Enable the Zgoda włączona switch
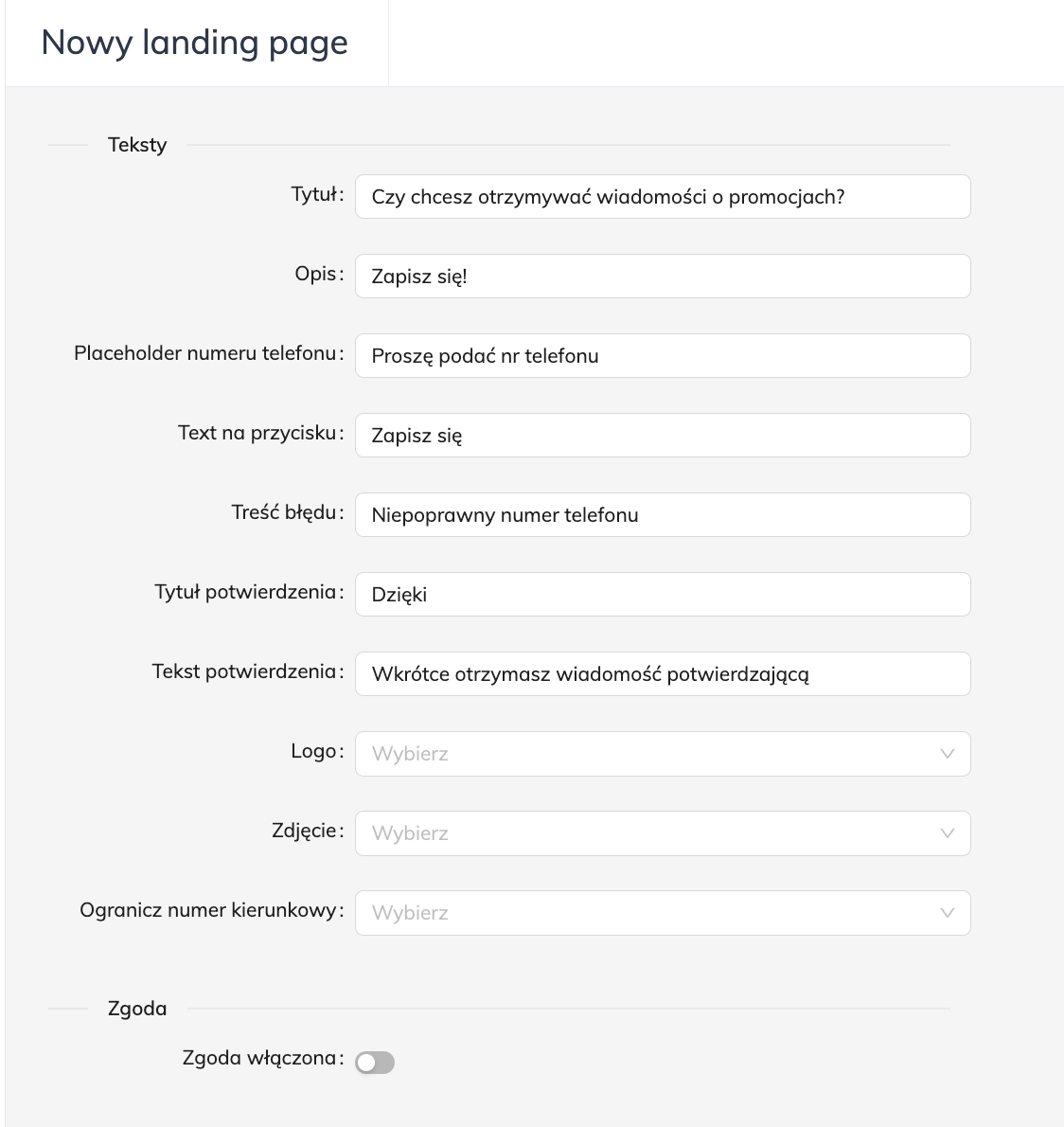 point(375,1063)
